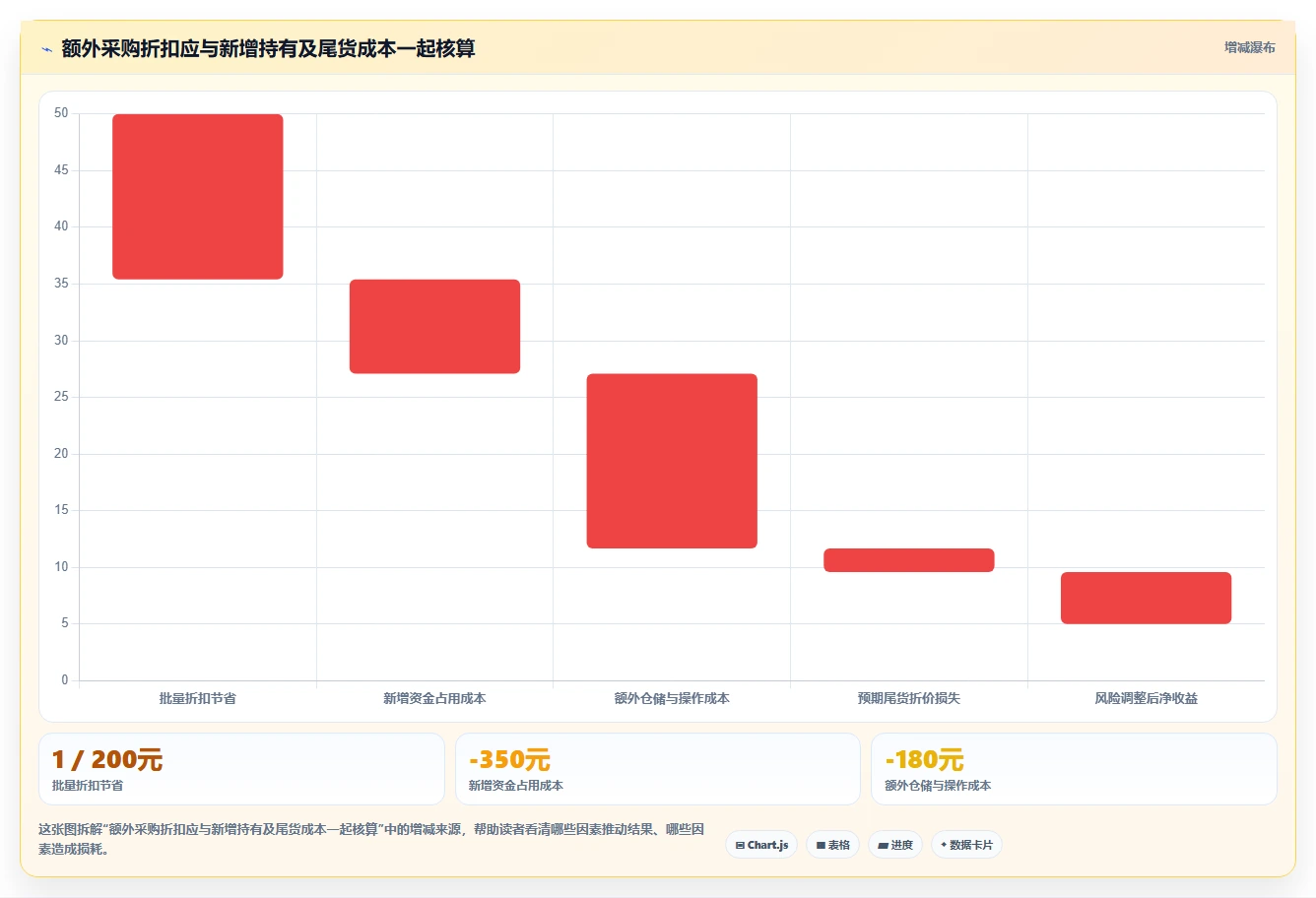
Task: Click the 新增资金占用成本 waterfall bar
Action: (x=434, y=327)
